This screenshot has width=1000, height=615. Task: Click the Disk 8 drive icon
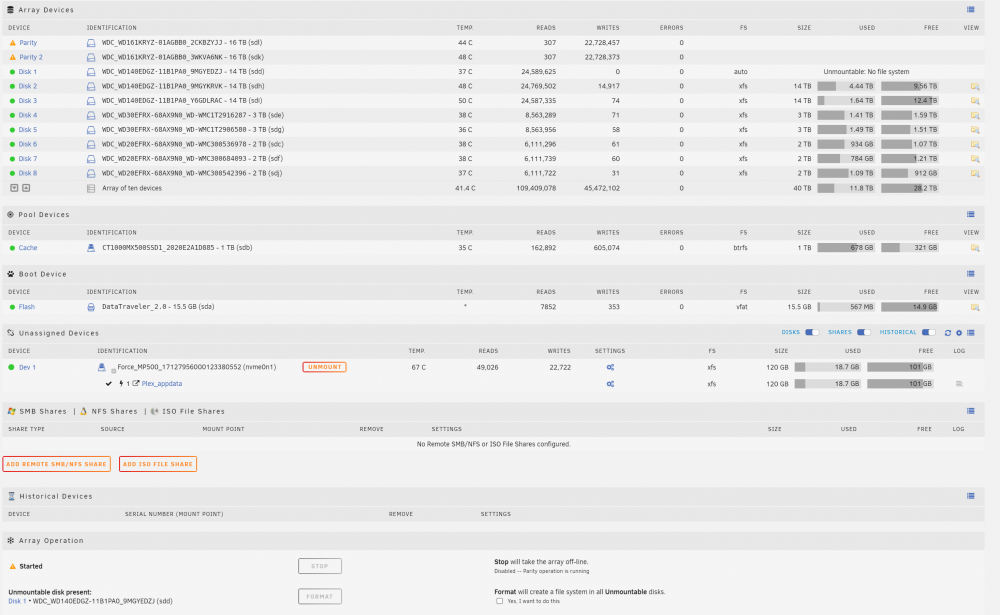[91, 174]
